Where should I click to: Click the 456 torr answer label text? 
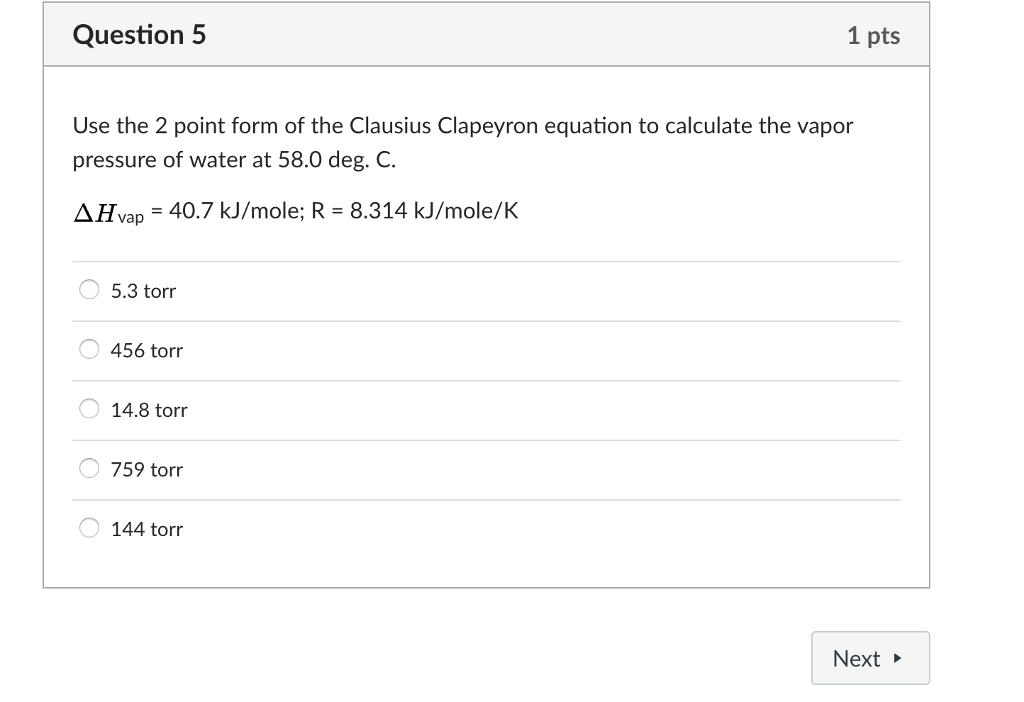tap(146, 351)
